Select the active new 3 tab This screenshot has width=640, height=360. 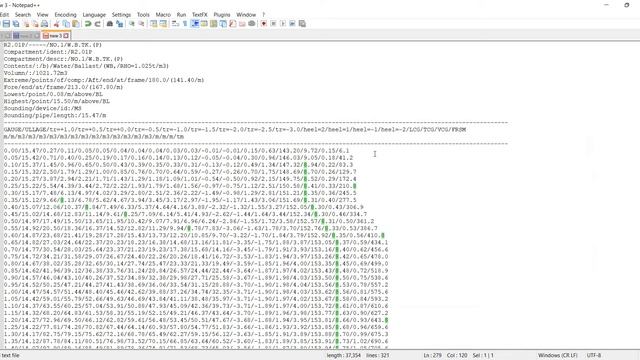(55, 36)
